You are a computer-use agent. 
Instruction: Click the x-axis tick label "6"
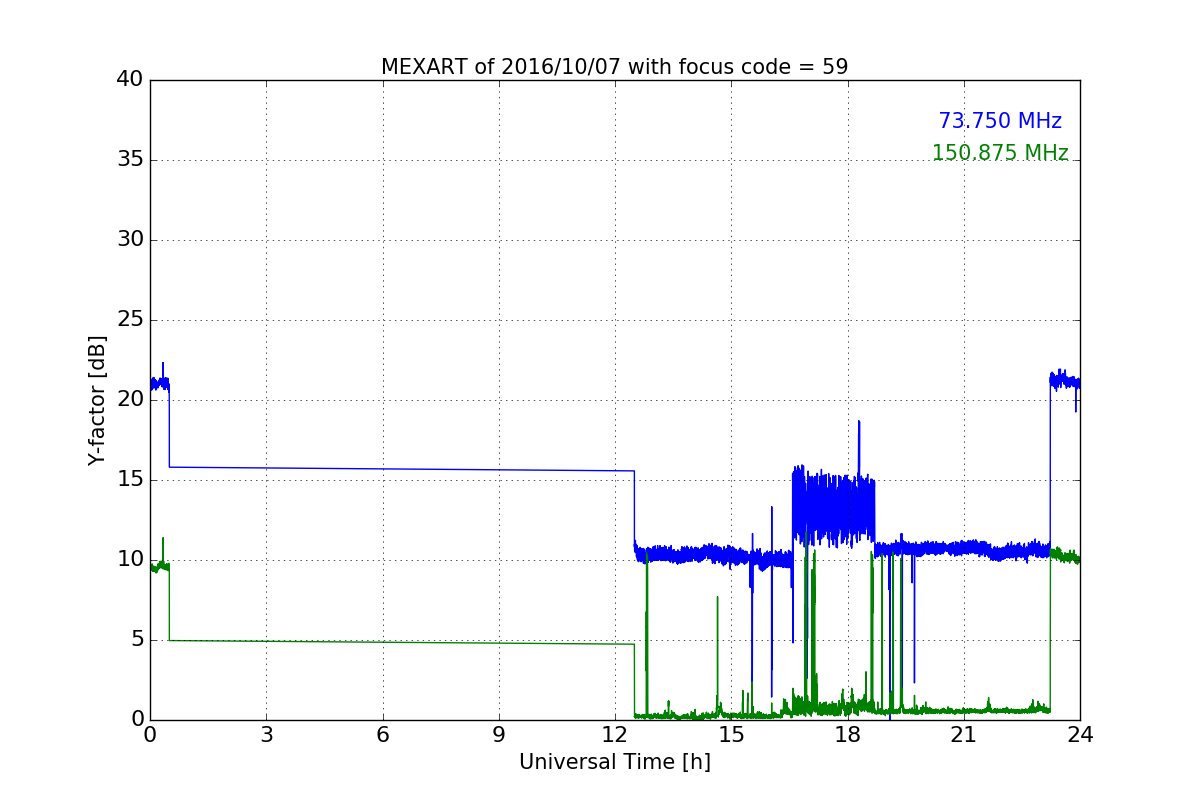pos(382,734)
